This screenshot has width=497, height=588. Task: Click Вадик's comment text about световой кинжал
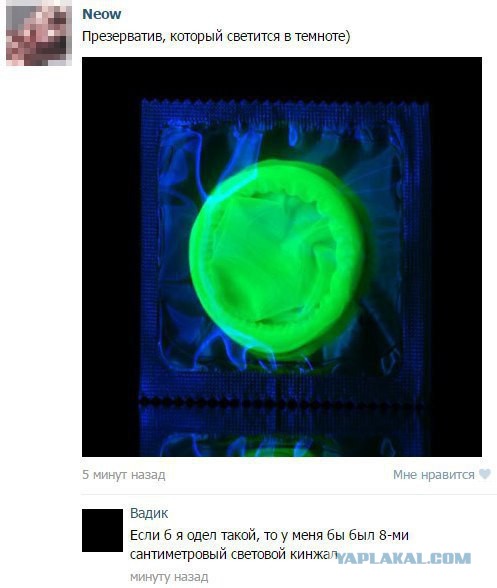coord(269,544)
